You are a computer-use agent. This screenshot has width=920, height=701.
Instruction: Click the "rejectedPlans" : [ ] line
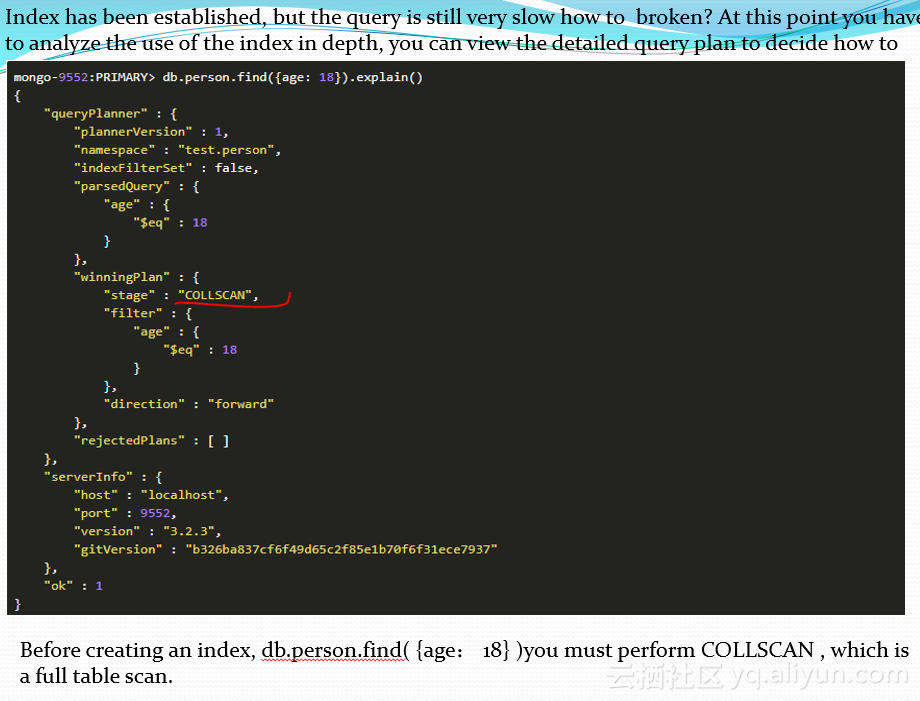(x=151, y=441)
